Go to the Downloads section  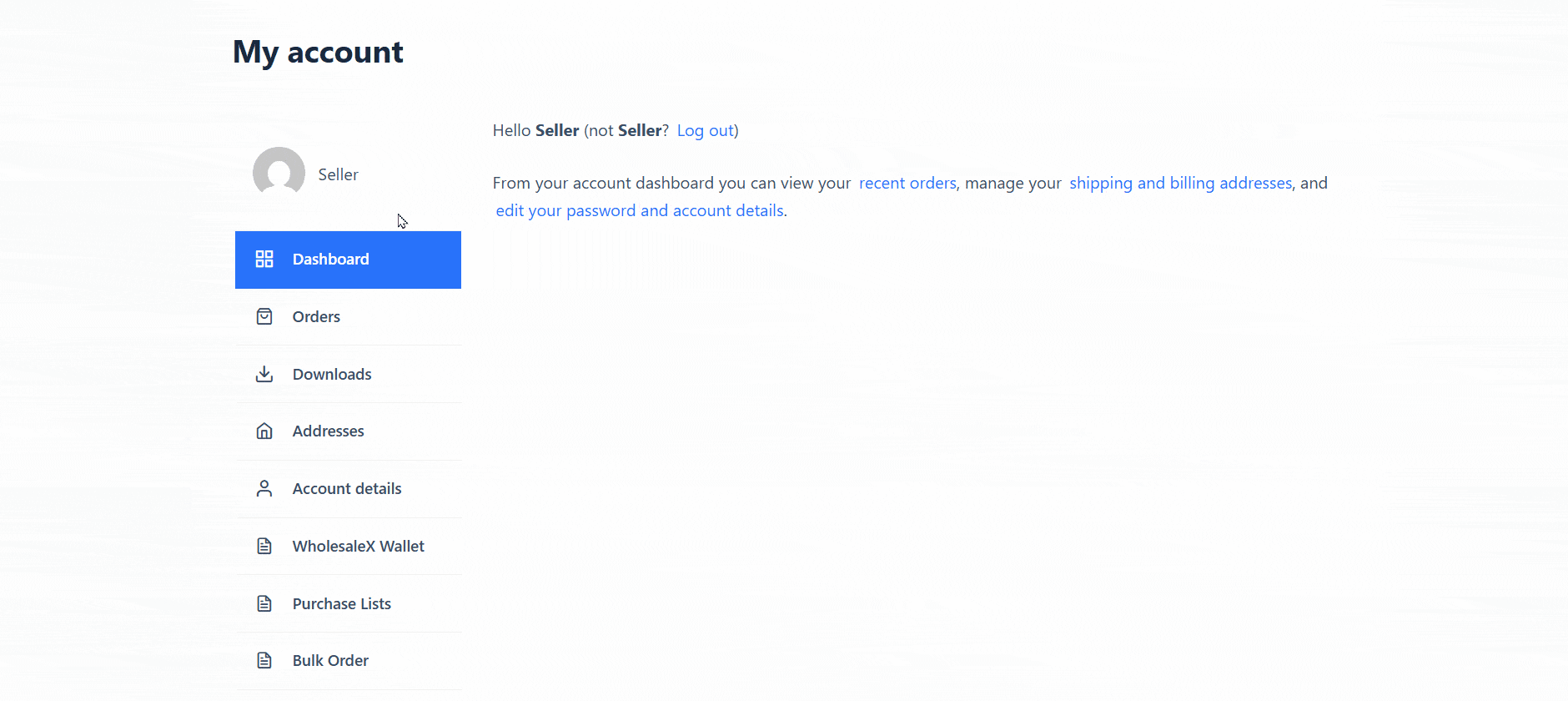click(x=348, y=374)
